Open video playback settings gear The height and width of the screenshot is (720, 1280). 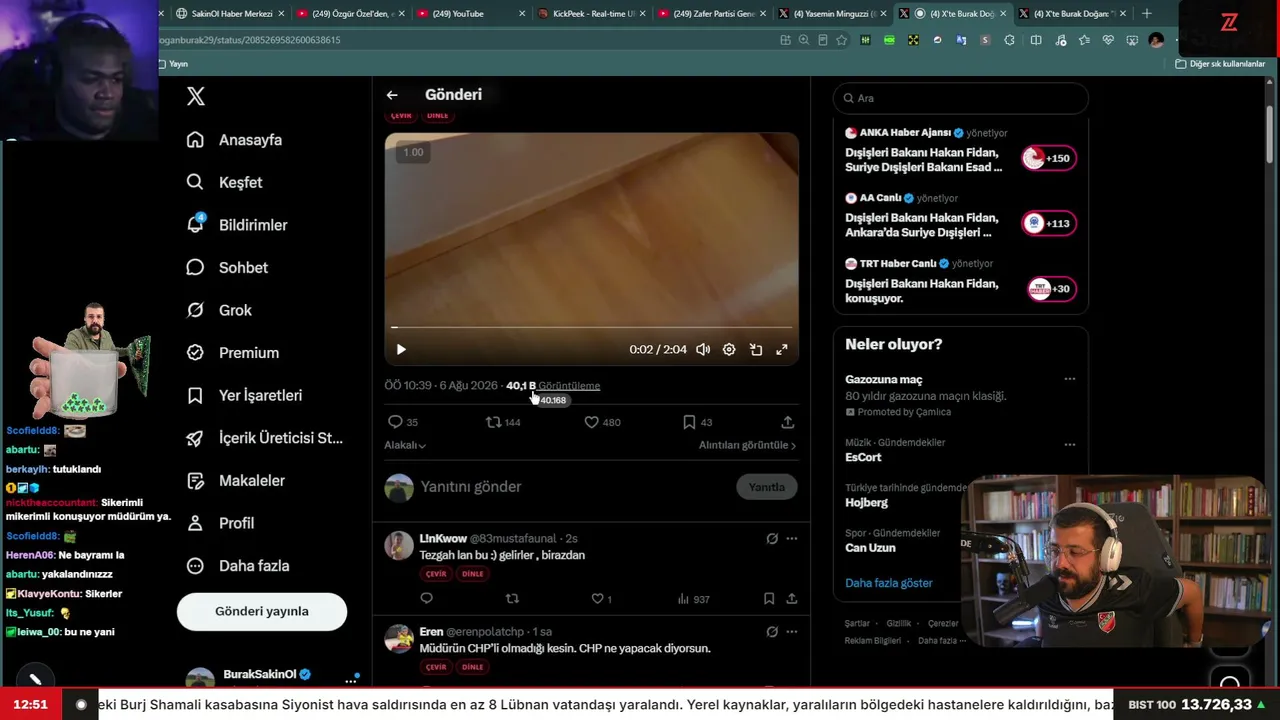tap(729, 349)
